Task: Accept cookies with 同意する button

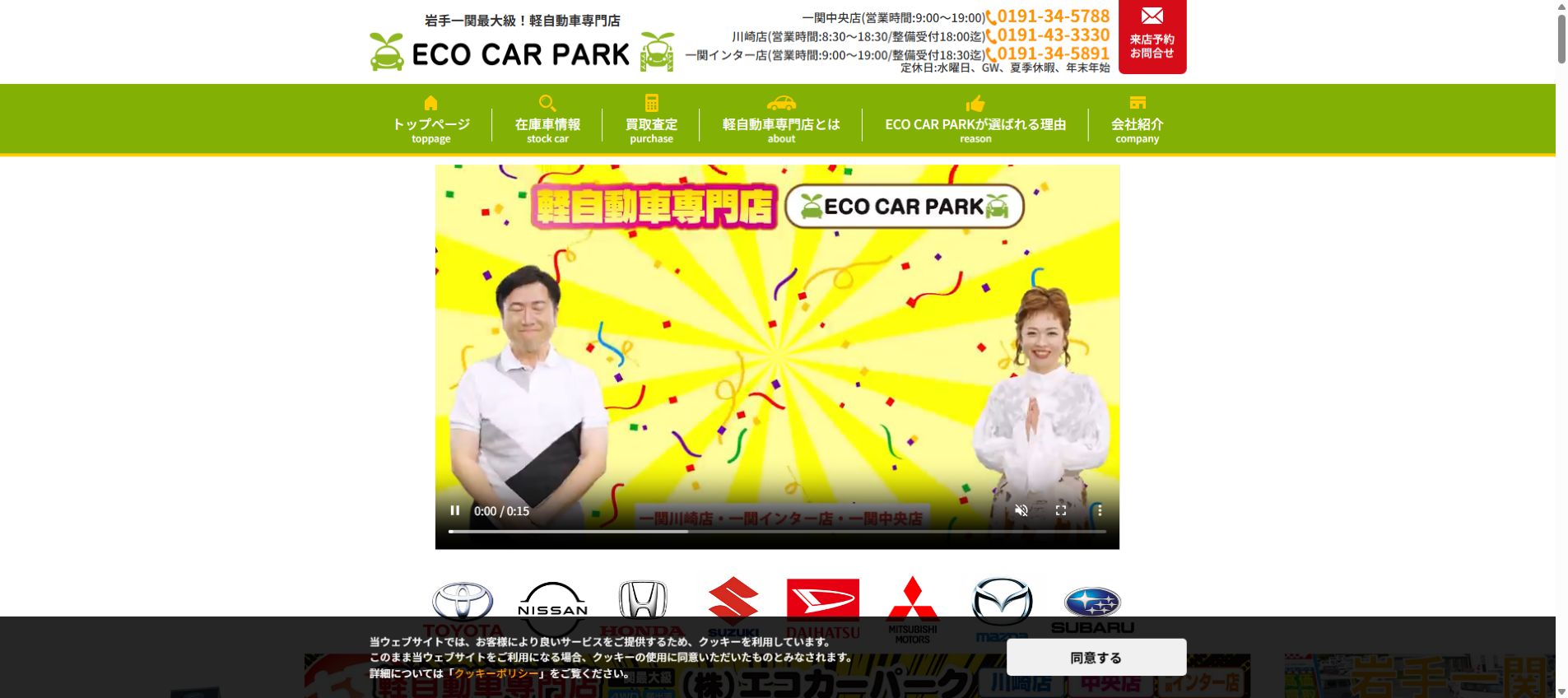Action: tap(1096, 658)
